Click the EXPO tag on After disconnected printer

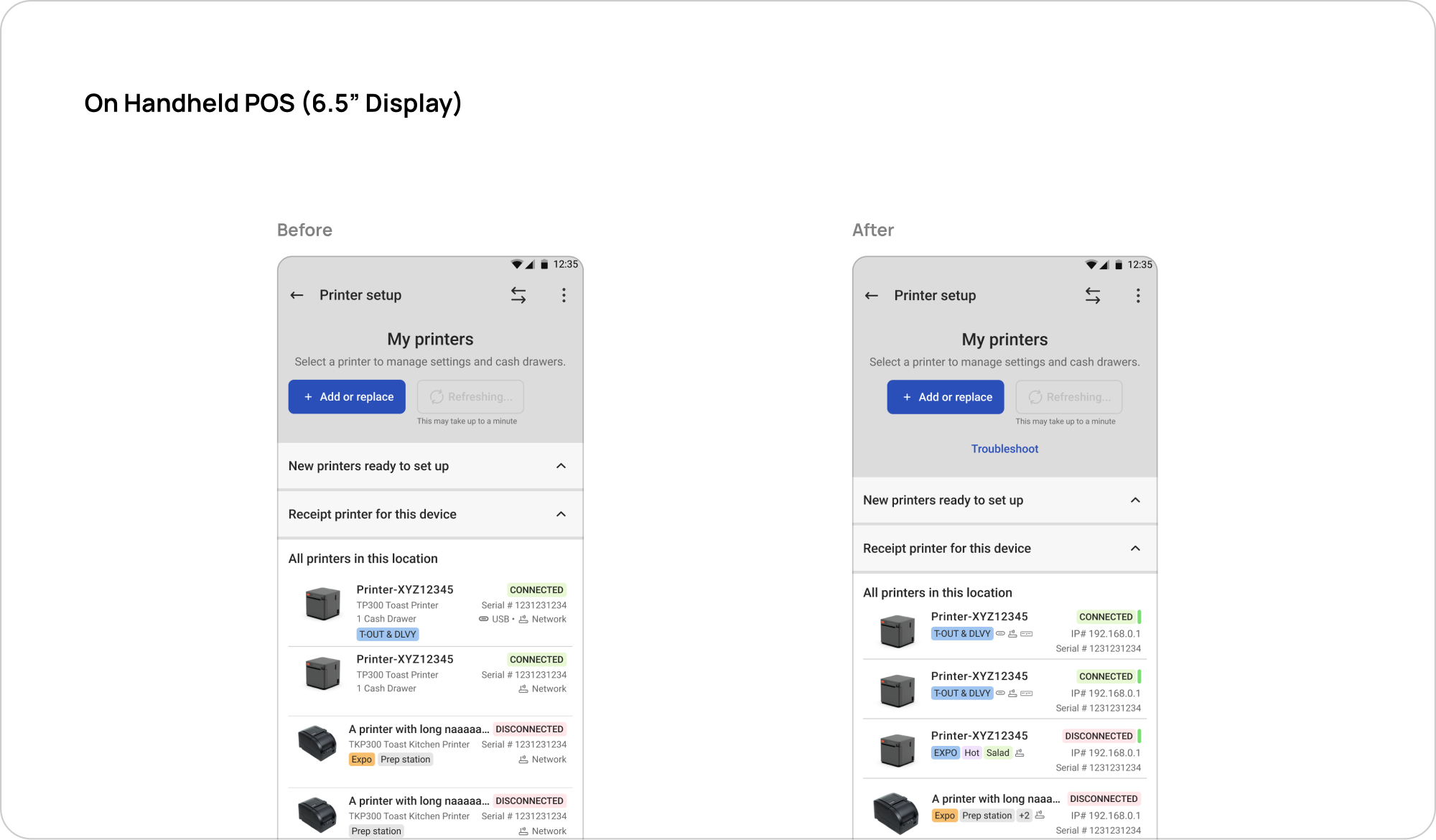point(946,753)
